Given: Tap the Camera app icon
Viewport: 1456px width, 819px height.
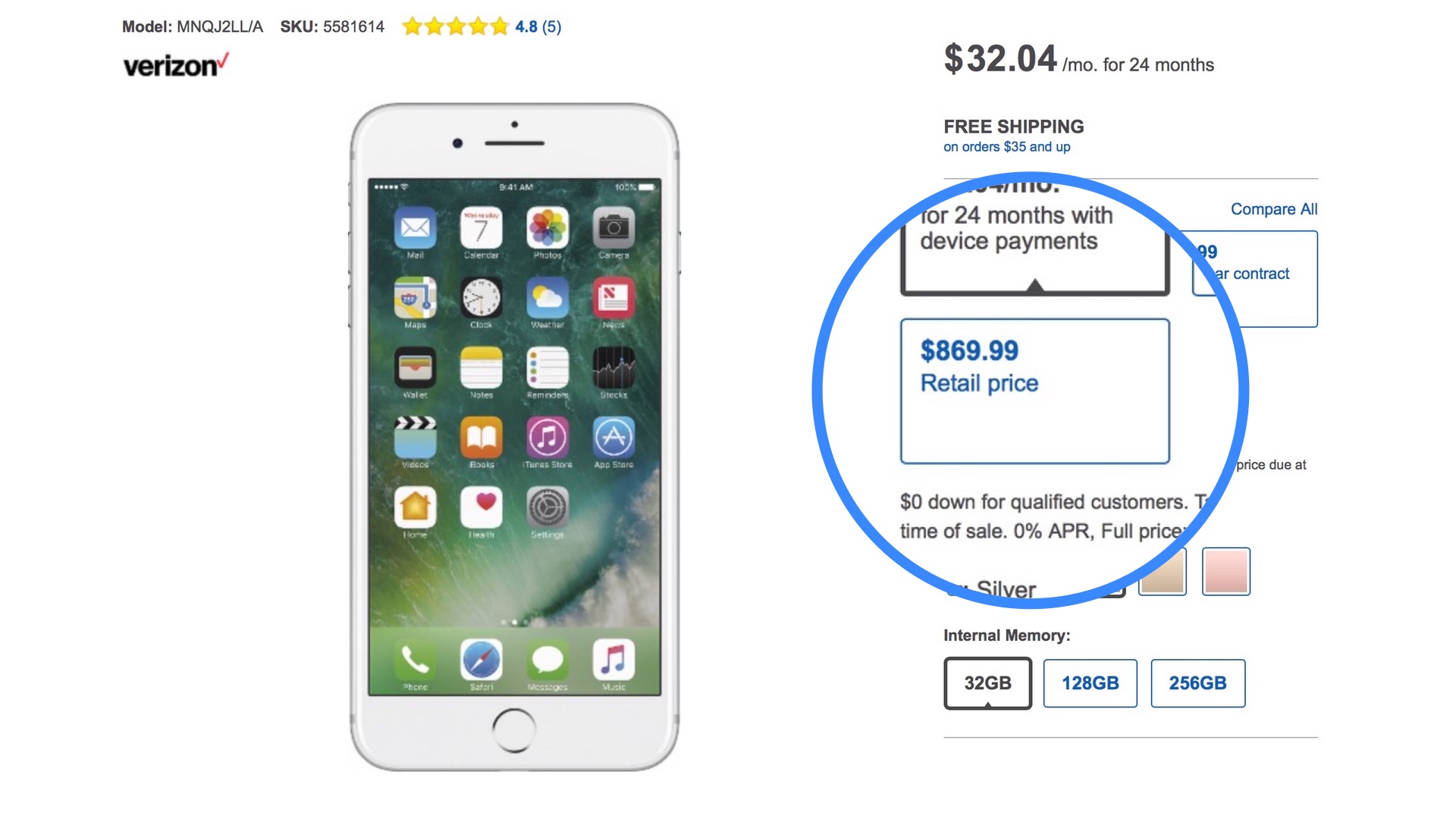Looking at the screenshot, I should (613, 227).
